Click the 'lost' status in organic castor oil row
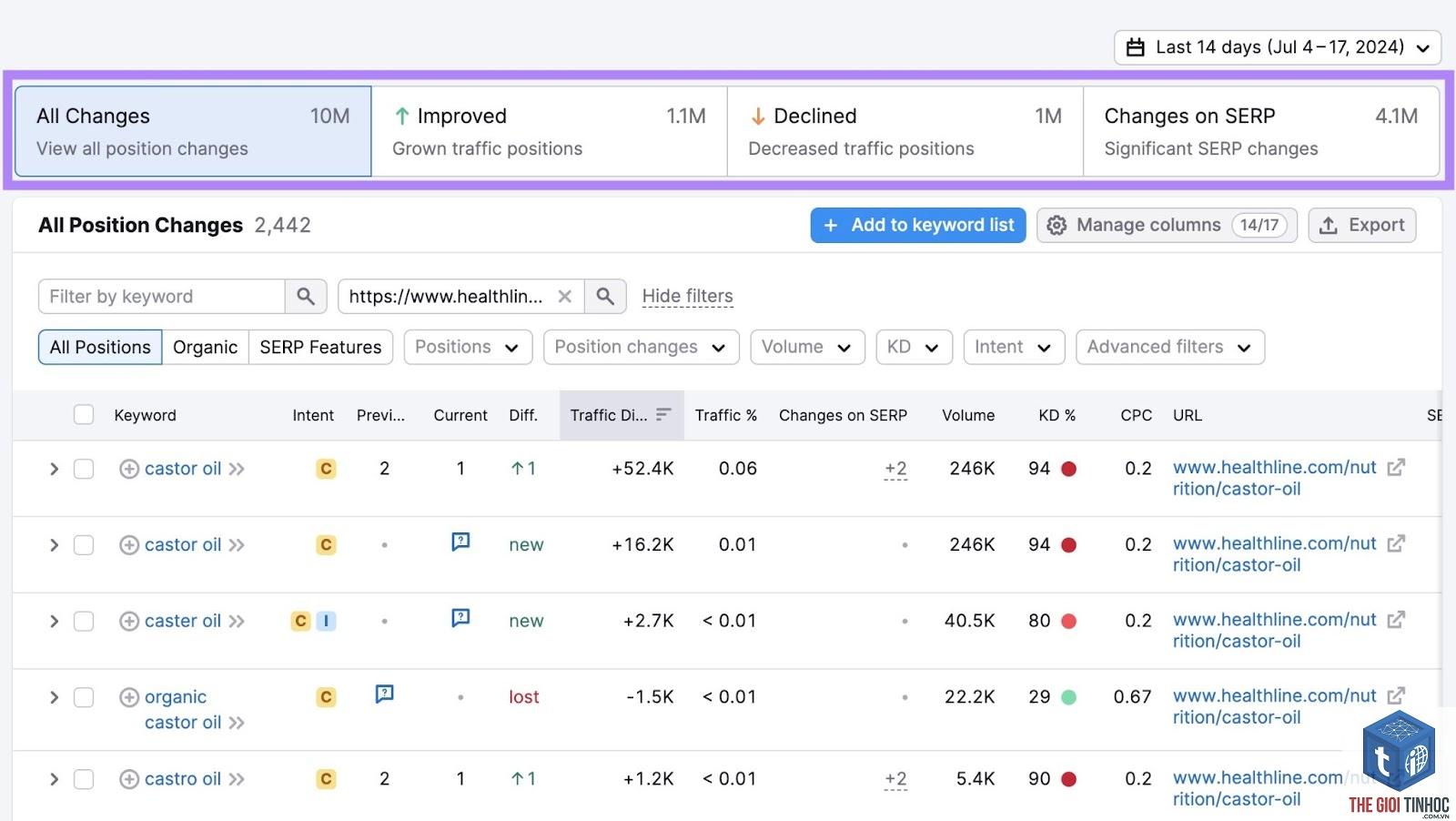 [x=524, y=697]
